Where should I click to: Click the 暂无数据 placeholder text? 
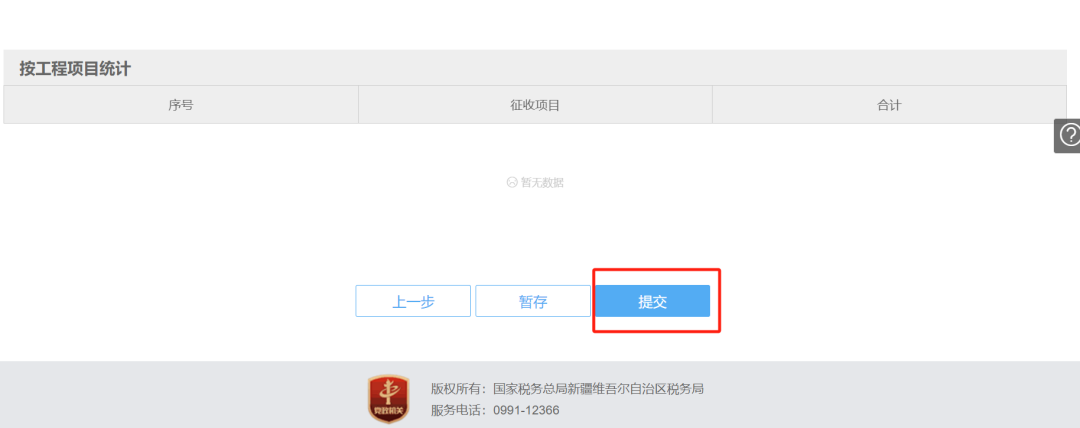542,183
